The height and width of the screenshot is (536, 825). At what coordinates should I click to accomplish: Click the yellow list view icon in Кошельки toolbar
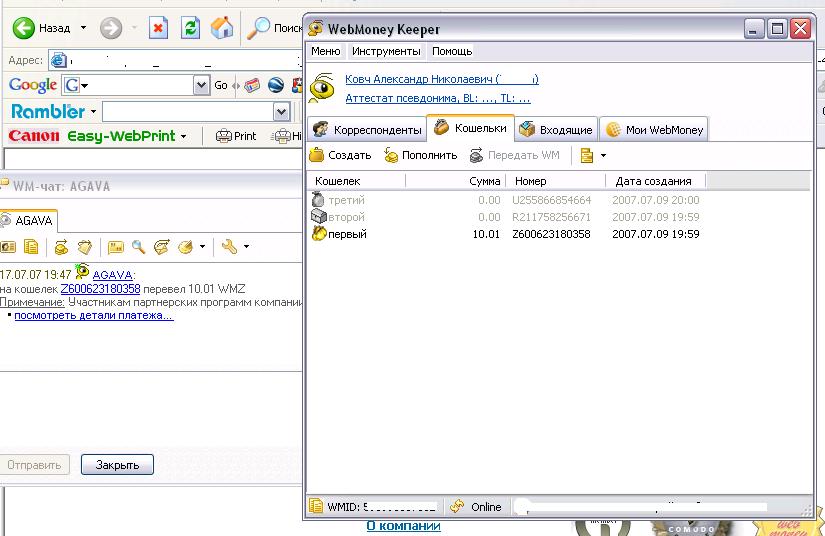(x=587, y=155)
